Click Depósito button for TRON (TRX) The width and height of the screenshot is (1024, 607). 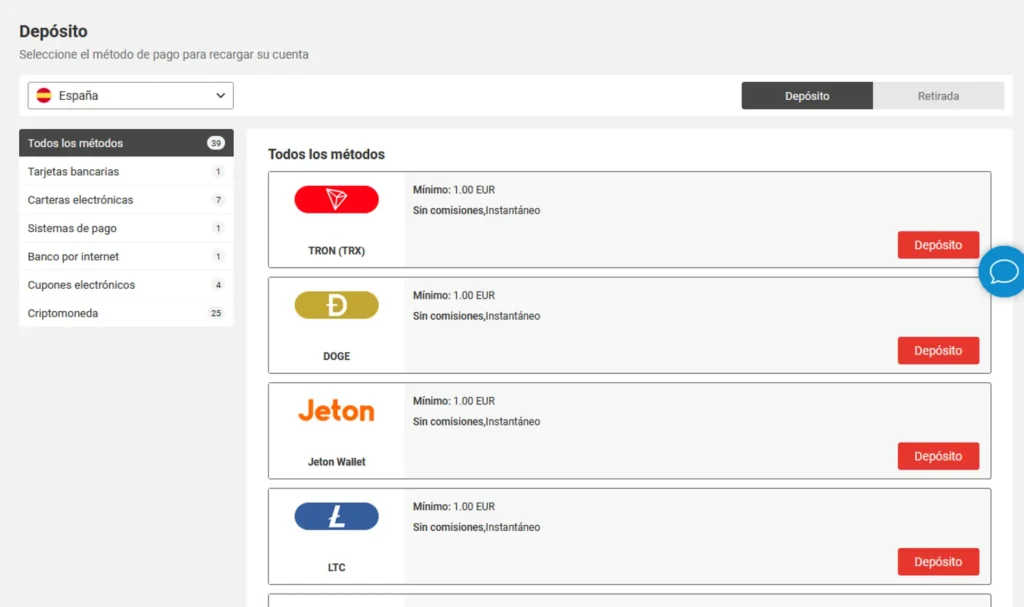pyautogui.click(x=938, y=245)
